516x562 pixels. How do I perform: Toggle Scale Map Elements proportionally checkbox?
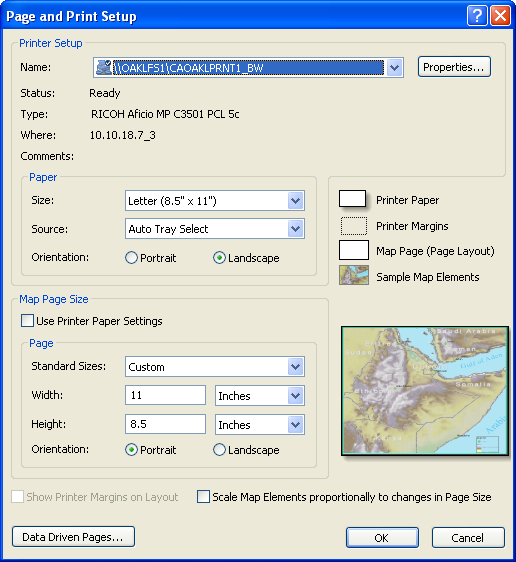(x=203, y=497)
